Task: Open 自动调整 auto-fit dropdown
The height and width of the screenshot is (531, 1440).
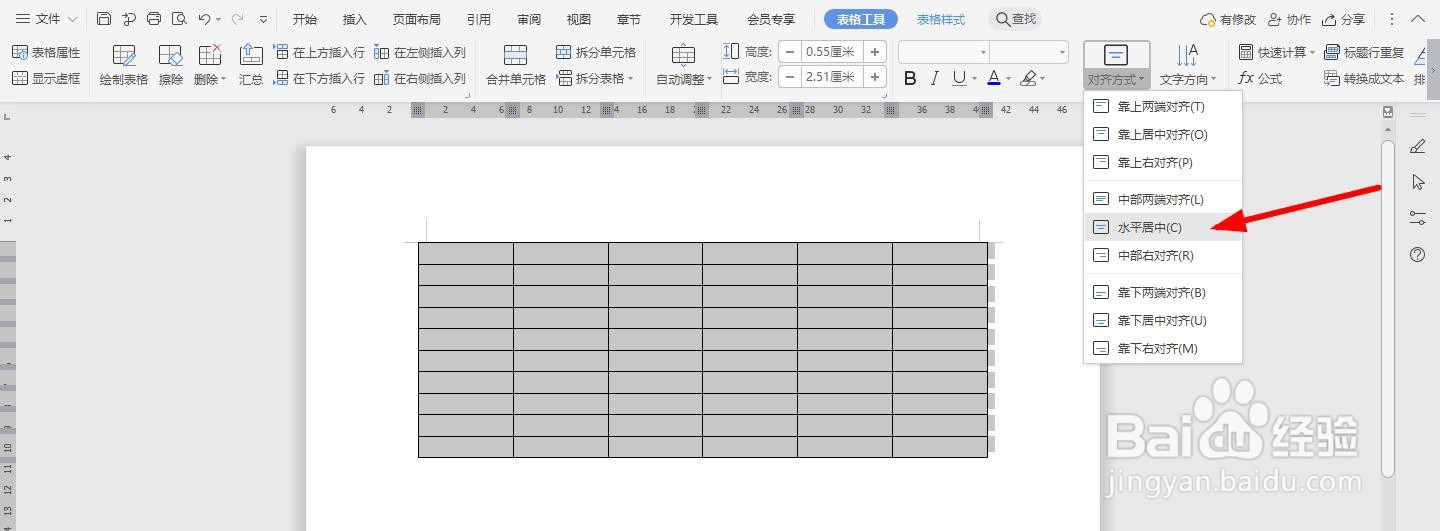Action: click(x=684, y=65)
